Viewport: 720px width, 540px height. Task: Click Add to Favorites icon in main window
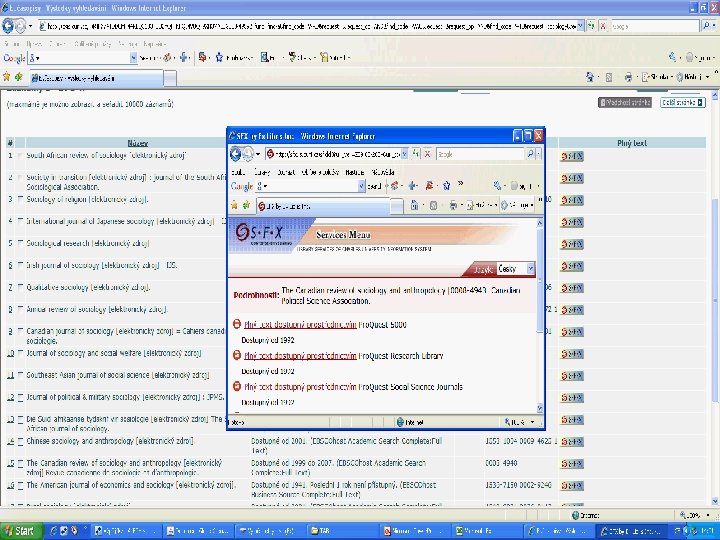18,77
